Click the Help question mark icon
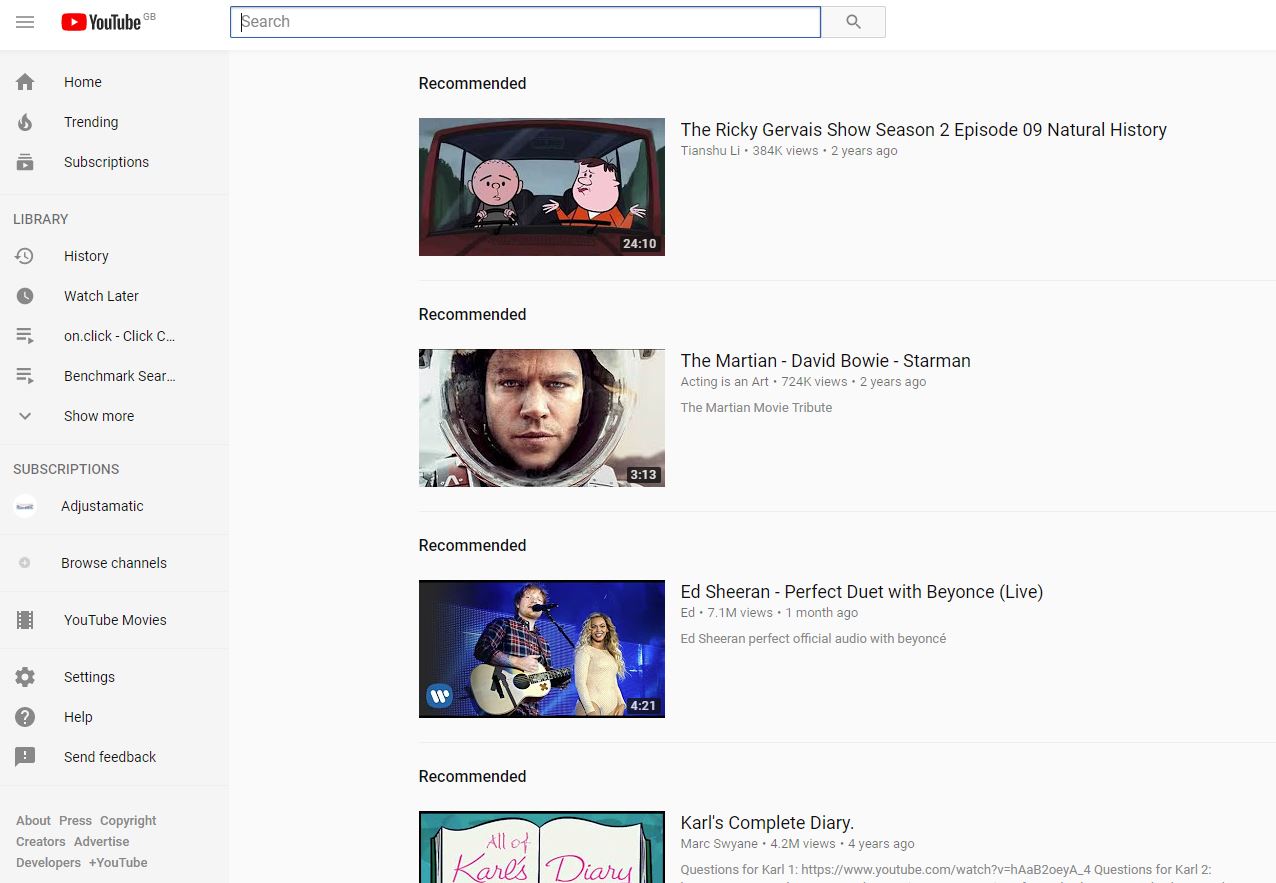This screenshot has width=1276, height=883. pyautogui.click(x=25, y=717)
